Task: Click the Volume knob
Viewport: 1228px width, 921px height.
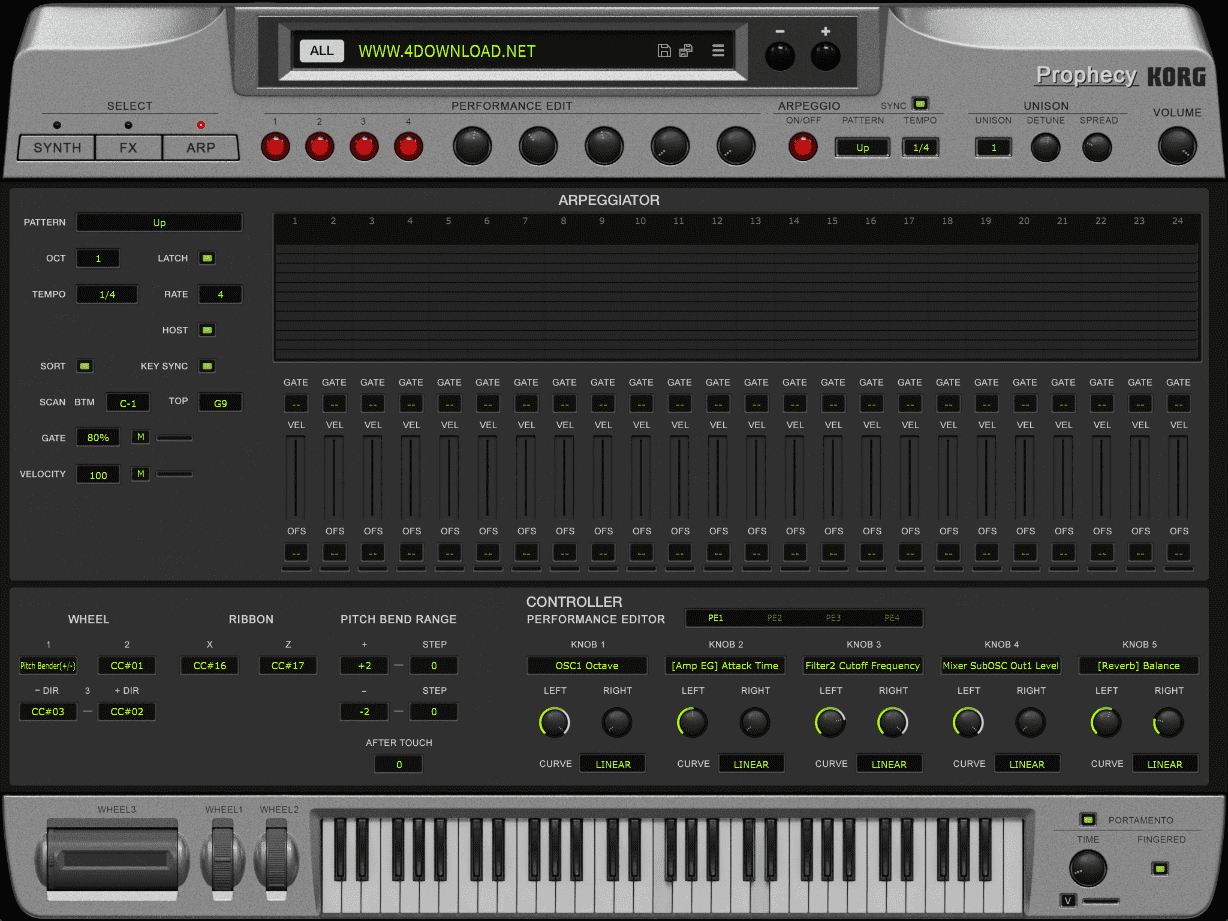Action: (1177, 147)
